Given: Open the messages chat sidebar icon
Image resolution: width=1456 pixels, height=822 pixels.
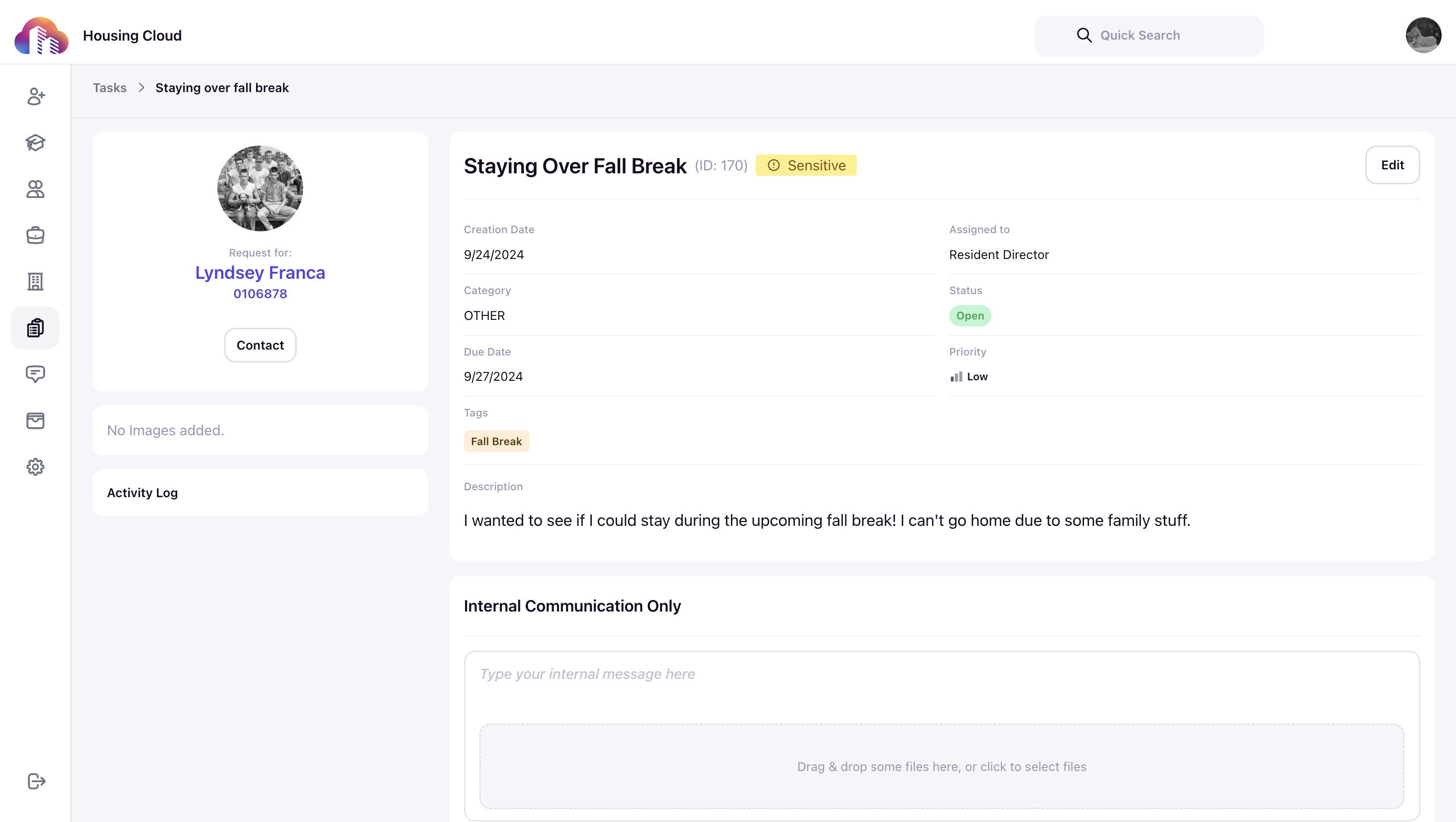Looking at the screenshot, I should click(36, 374).
